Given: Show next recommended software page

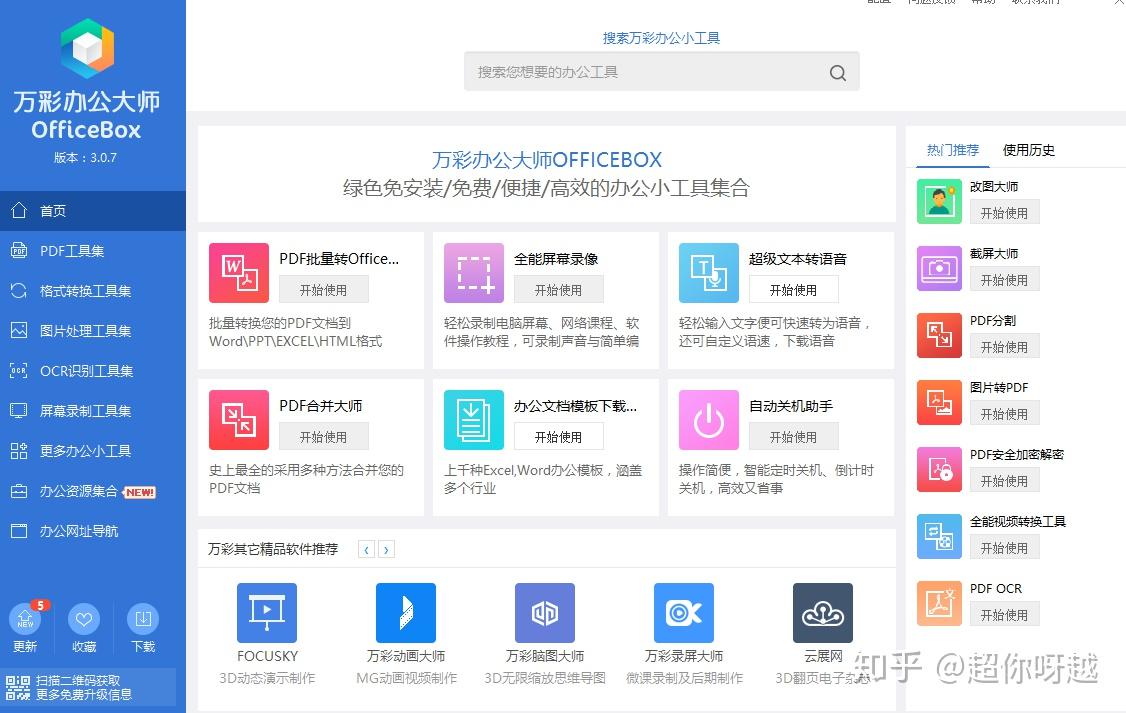Looking at the screenshot, I should 386,549.
